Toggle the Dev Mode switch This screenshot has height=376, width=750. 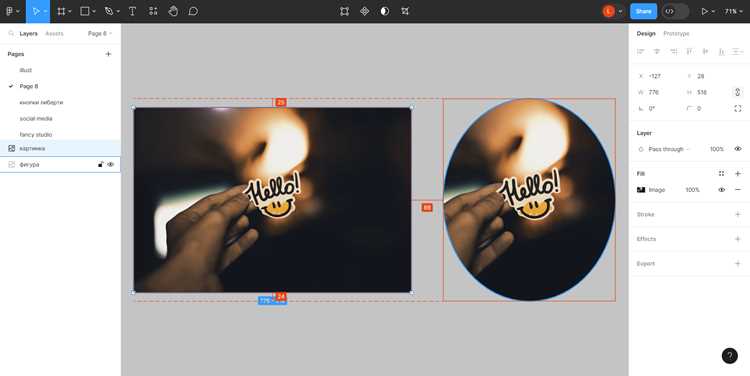(x=675, y=11)
